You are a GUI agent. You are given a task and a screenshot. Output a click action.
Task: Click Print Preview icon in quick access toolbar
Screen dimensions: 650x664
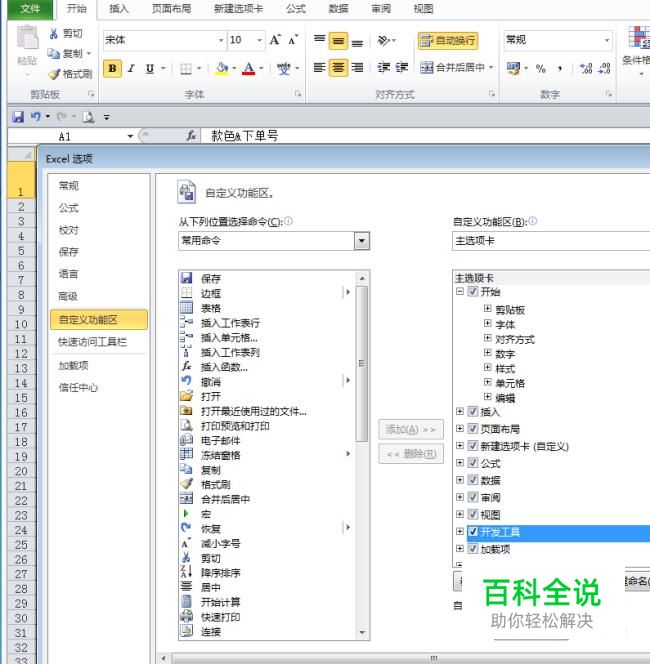coord(89,116)
